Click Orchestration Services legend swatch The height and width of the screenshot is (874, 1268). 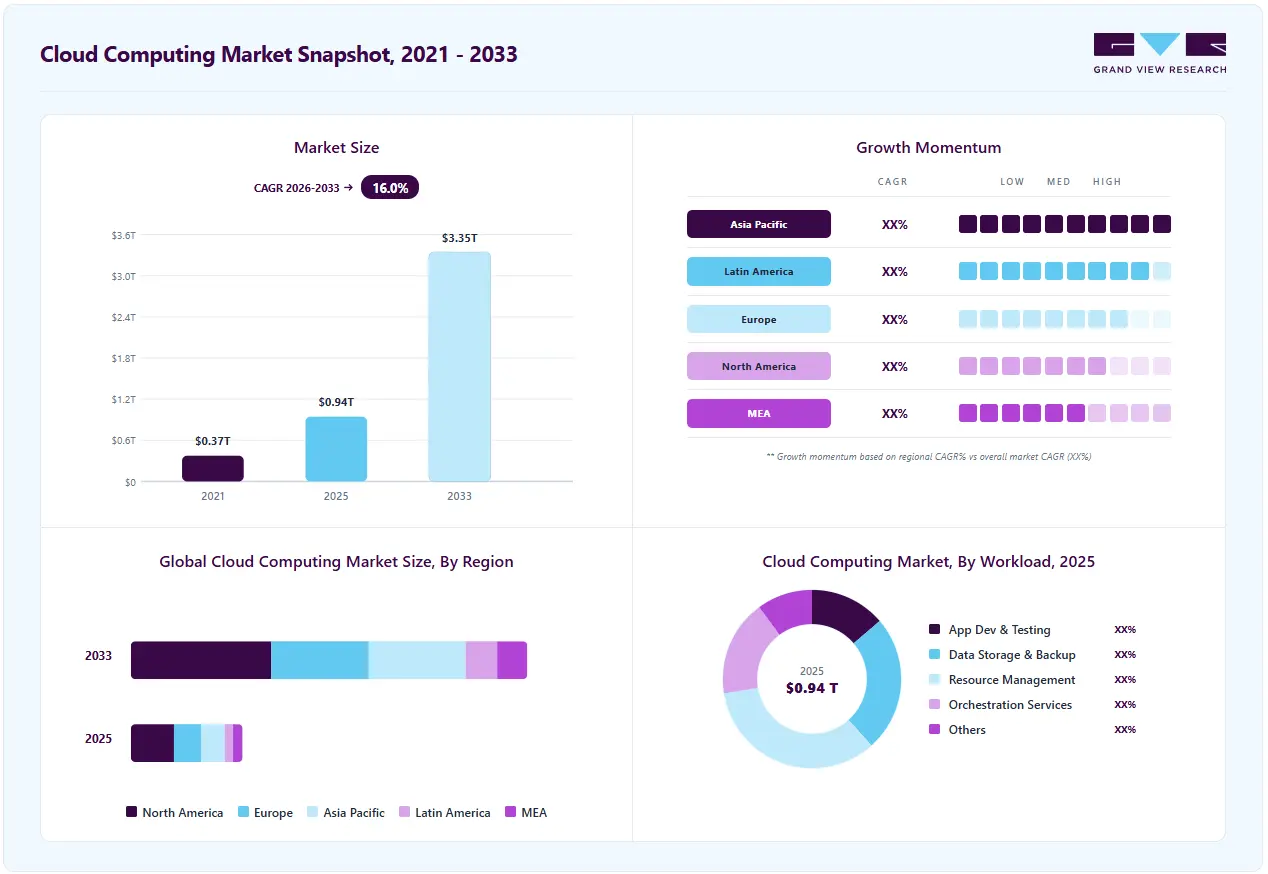935,704
